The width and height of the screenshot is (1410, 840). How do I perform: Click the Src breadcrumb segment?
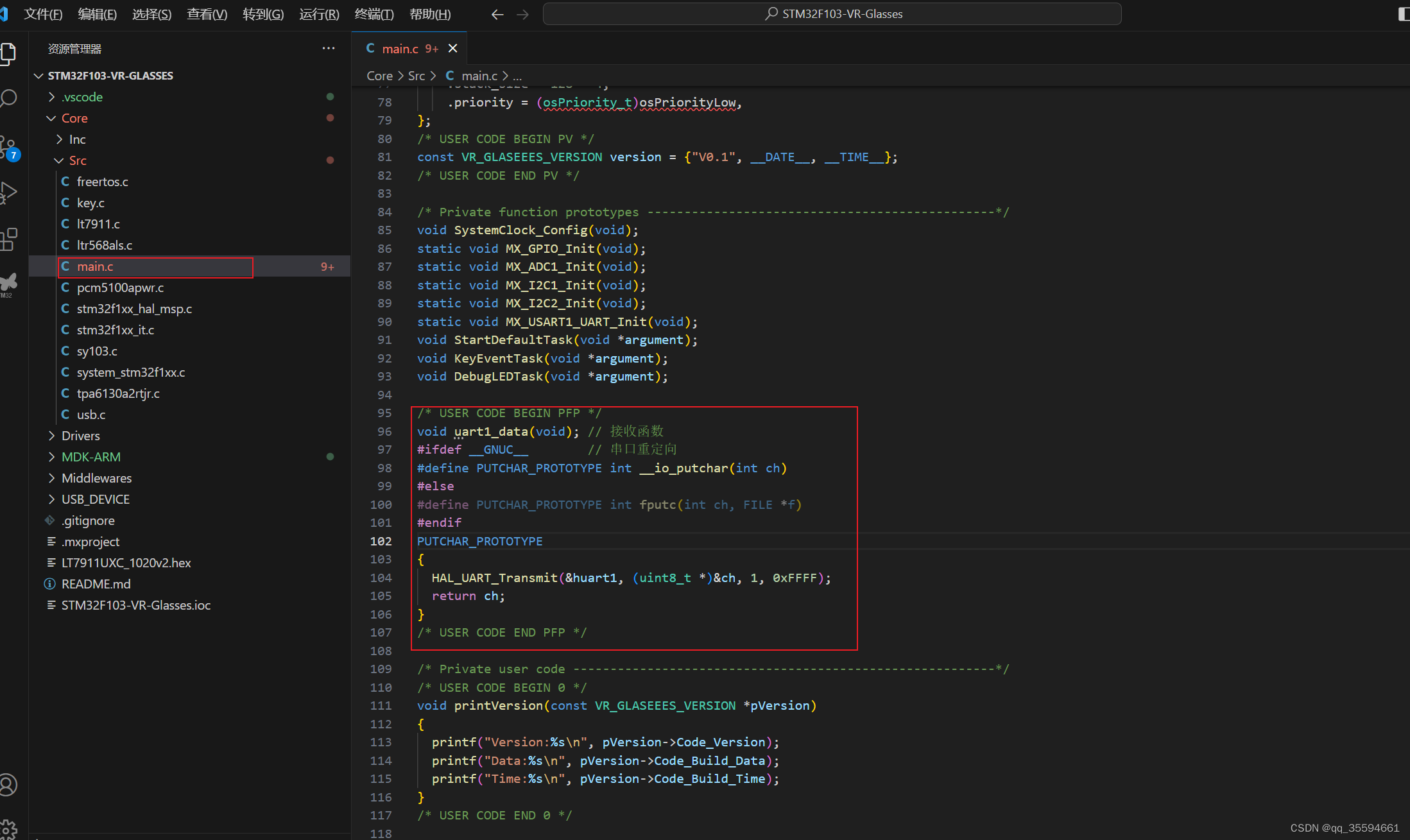click(x=417, y=76)
